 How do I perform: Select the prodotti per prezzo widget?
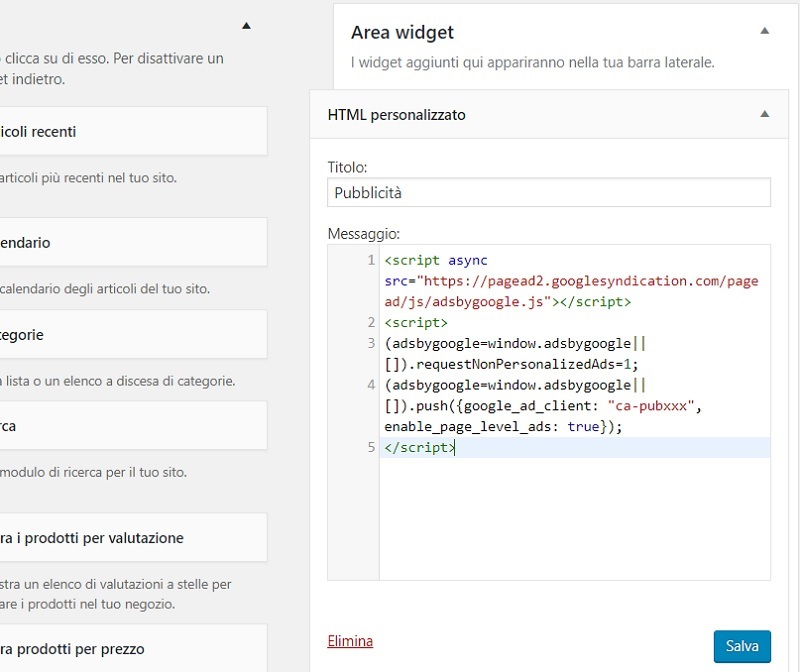coord(133,648)
